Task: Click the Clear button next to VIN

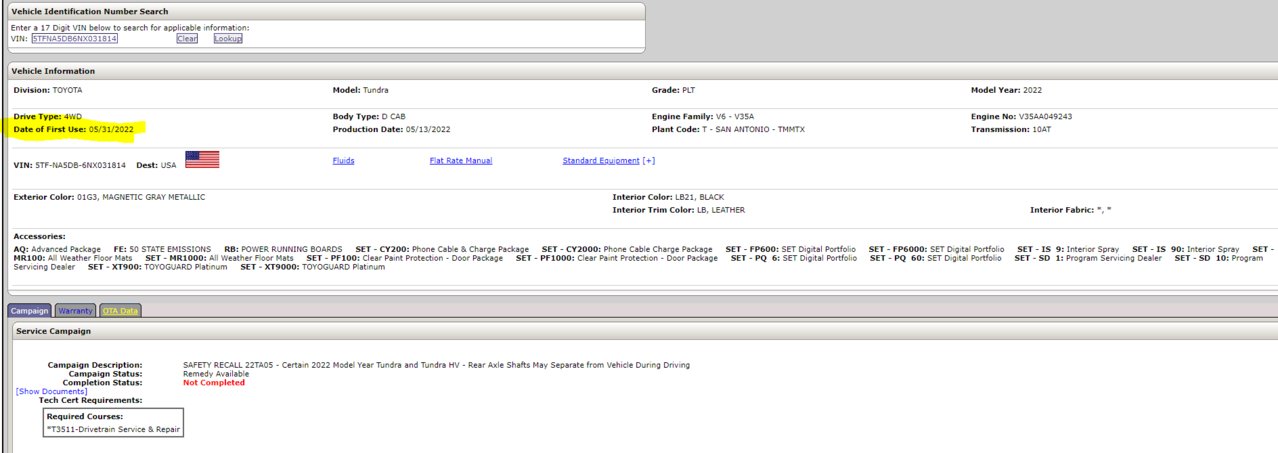Action: [187, 39]
